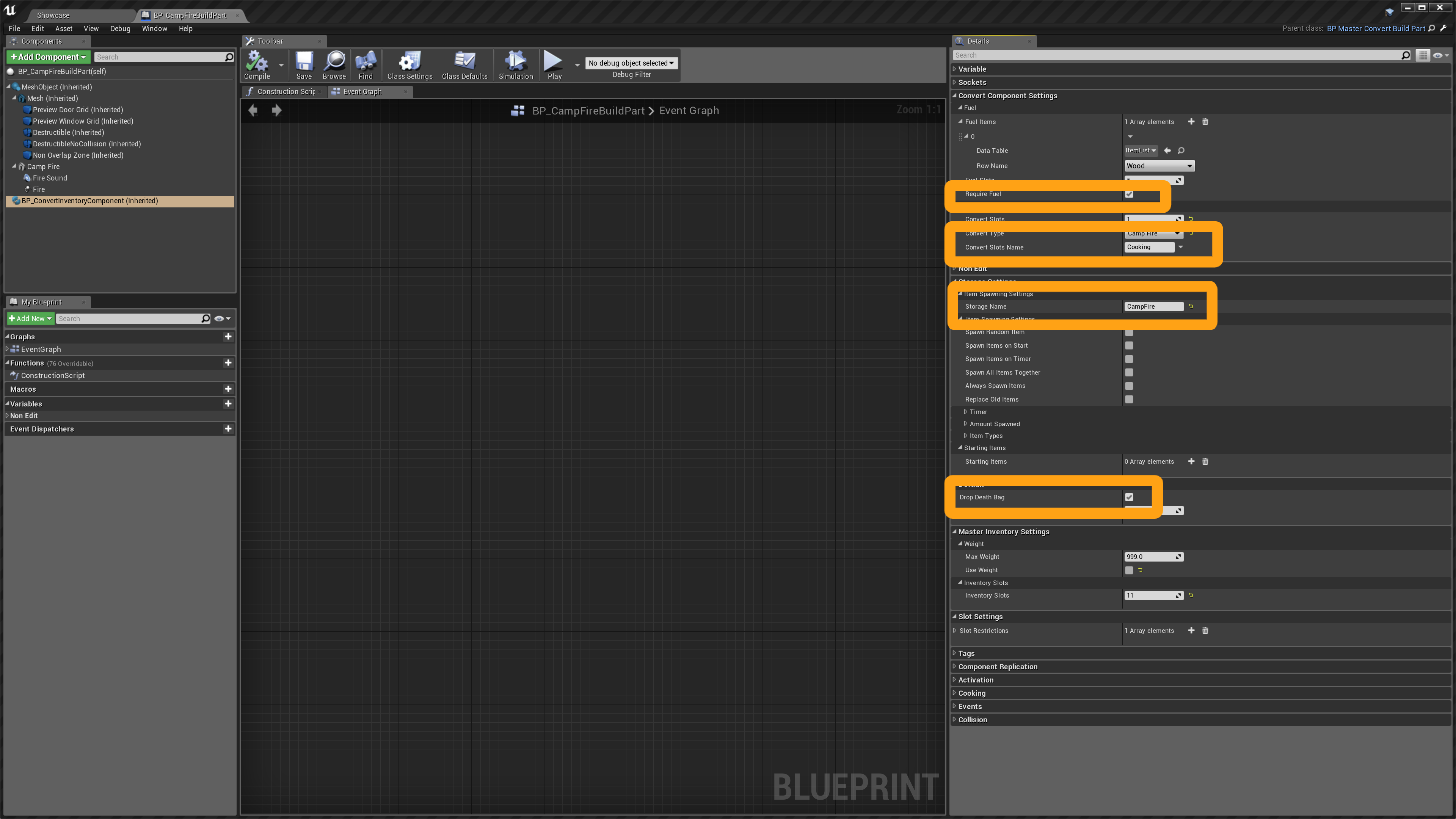Open the Asset menu
Screen dimensions: 1456x819
tap(63, 29)
